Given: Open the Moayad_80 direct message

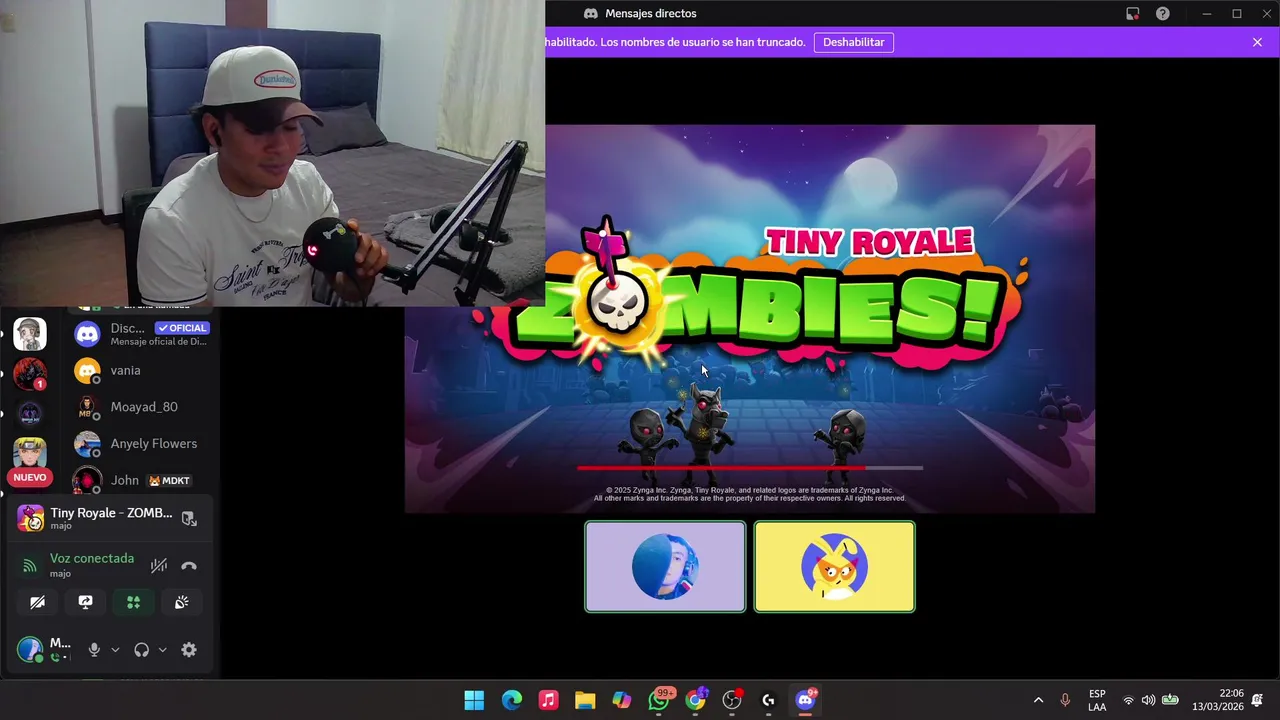Looking at the screenshot, I should pyautogui.click(x=140, y=407).
